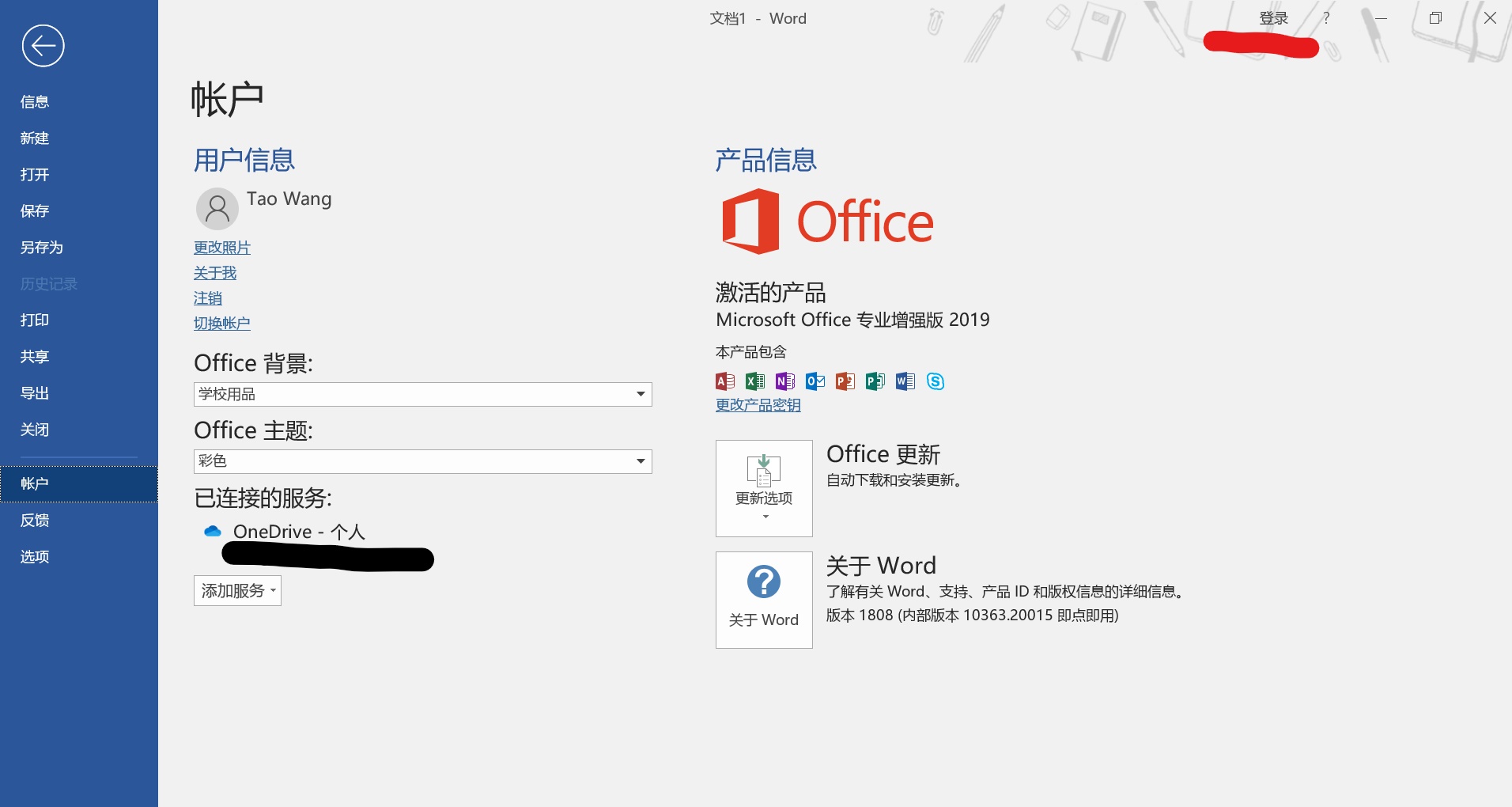Close the Word window
The width and height of the screenshot is (1512, 807).
coord(1490,18)
